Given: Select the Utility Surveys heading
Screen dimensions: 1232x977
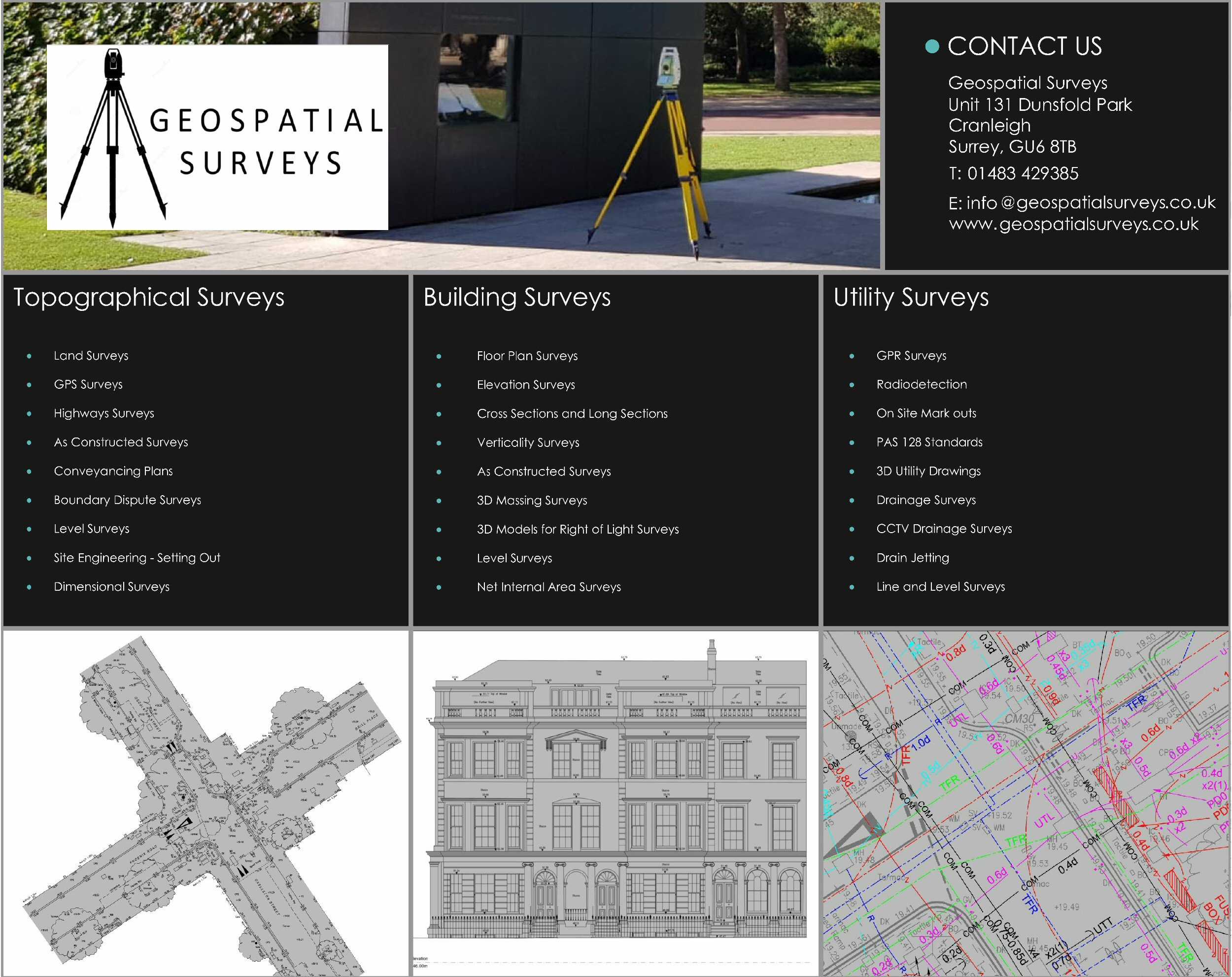Looking at the screenshot, I should coord(911,297).
